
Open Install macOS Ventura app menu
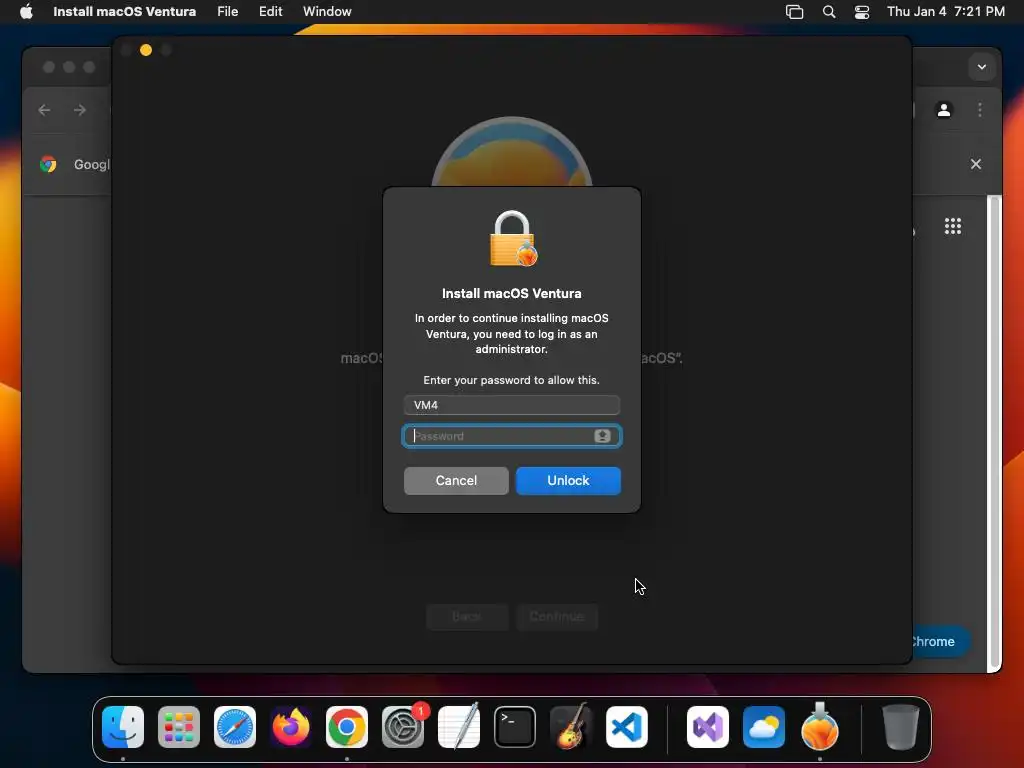pyautogui.click(x=124, y=11)
